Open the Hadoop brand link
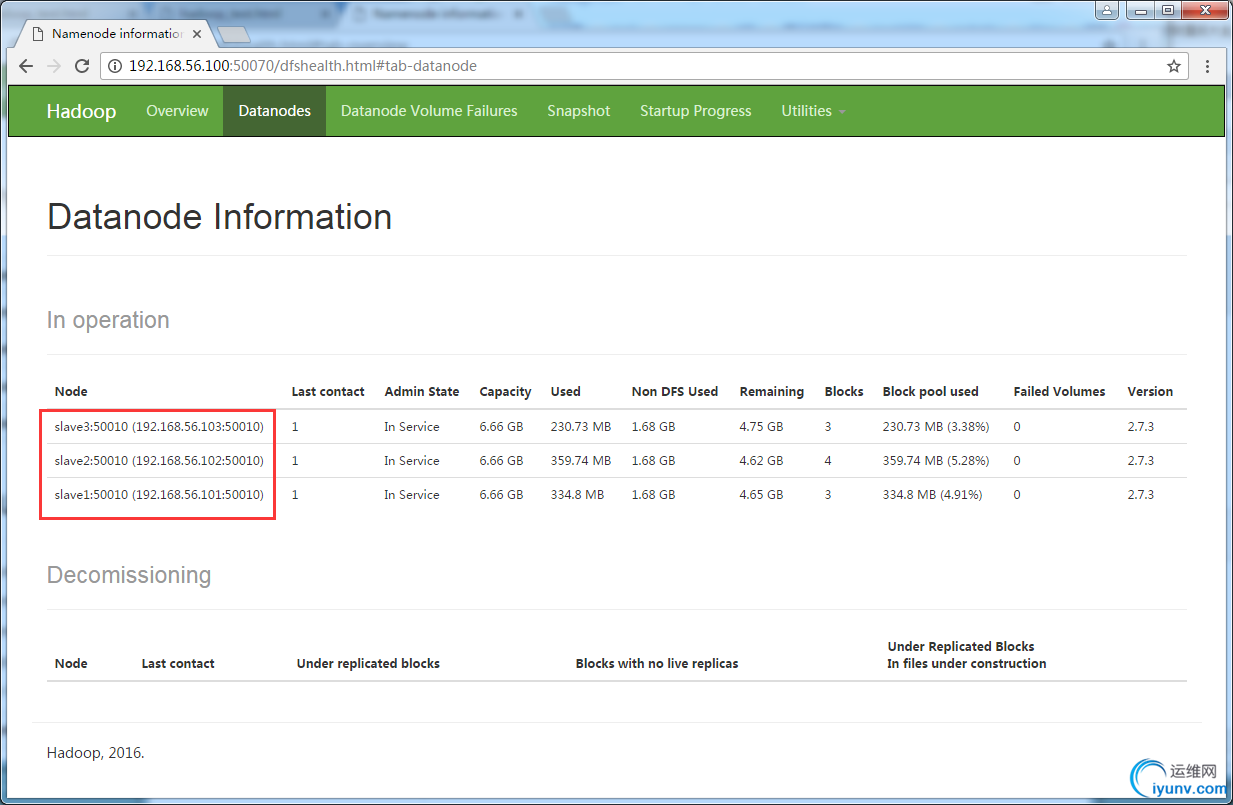The width and height of the screenshot is (1233, 805). tap(81, 111)
